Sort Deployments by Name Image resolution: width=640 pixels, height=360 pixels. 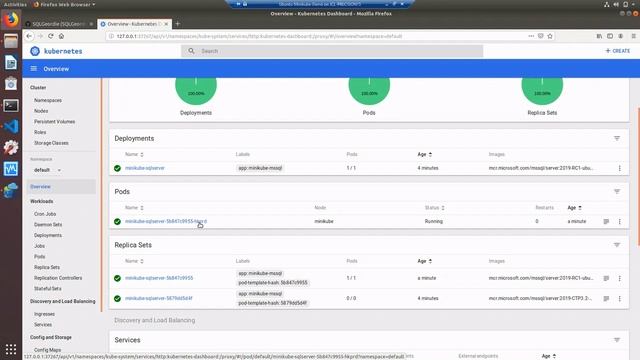pyautogui.click(x=134, y=154)
